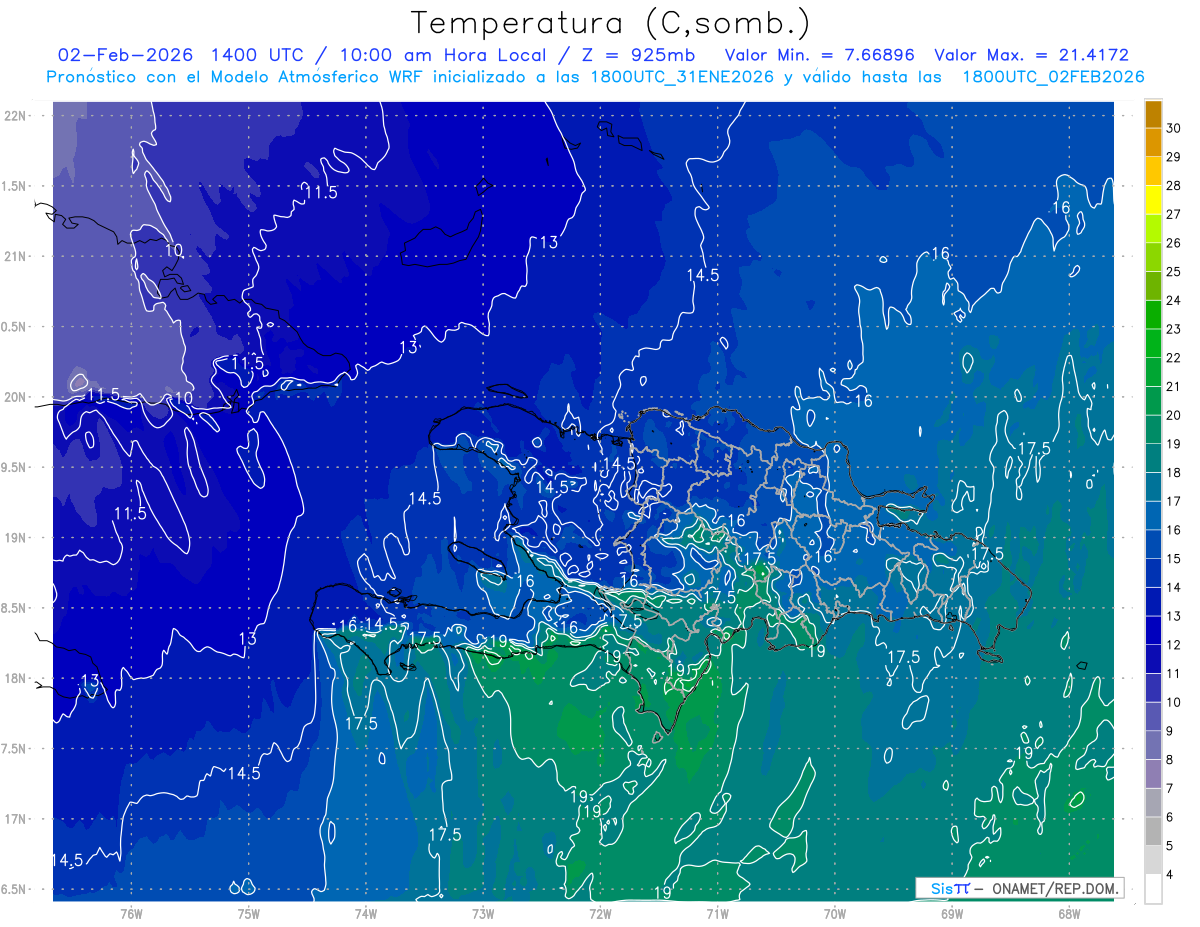Viewport: 1200px width, 927px height.
Task: Click the "75W" longitude axis label
Action: click(x=249, y=913)
